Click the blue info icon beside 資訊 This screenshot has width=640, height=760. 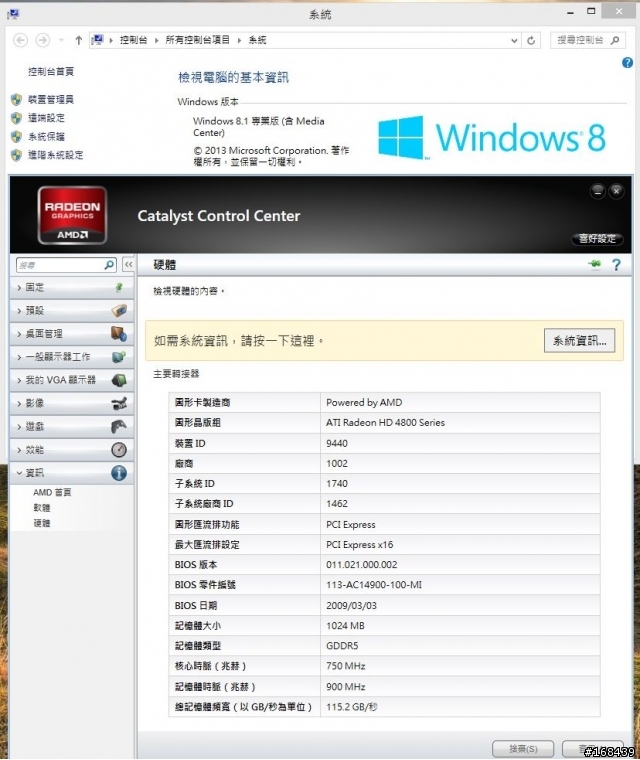click(x=119, y=473)
